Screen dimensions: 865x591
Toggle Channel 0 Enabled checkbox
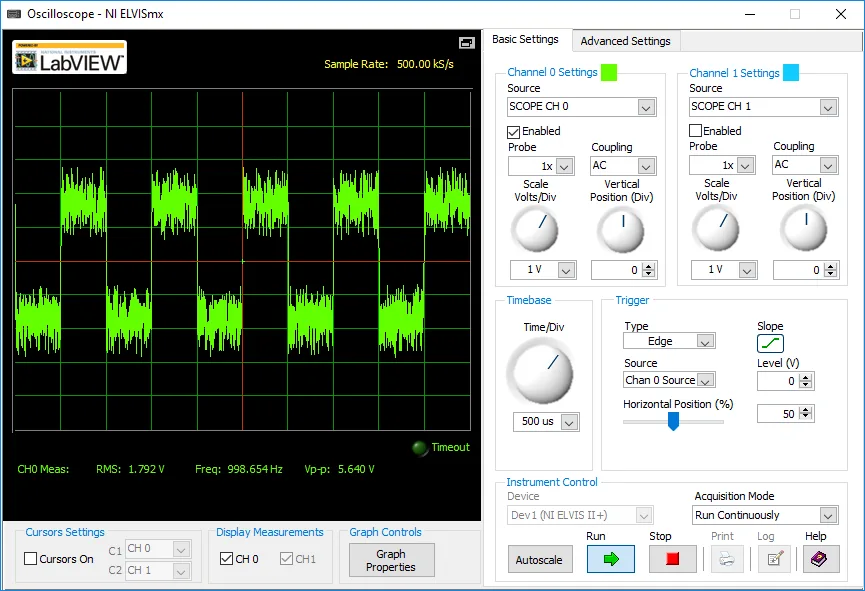pyautogui.click(x=514, y=132)
